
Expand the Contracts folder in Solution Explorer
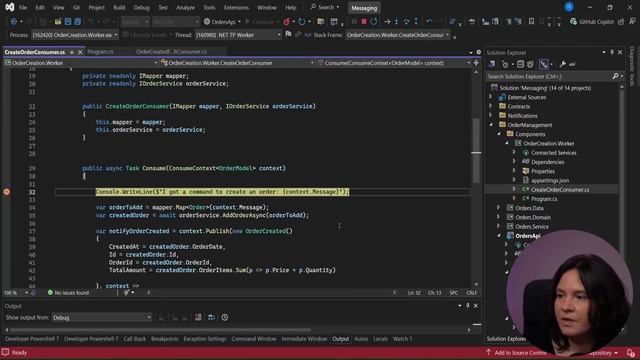[491, 106]
